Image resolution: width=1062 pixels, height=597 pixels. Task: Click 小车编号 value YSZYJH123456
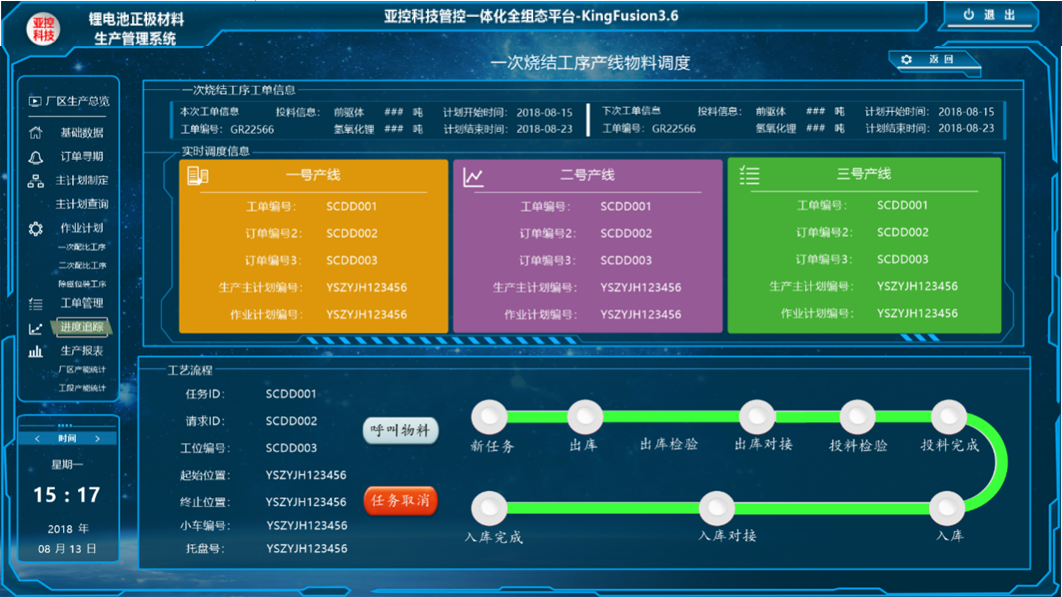pos(306,525)
